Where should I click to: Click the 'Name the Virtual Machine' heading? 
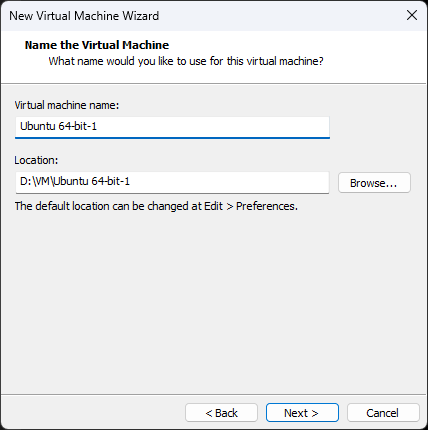97,45
